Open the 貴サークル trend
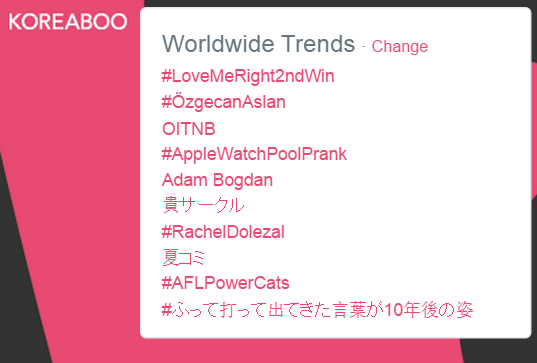This screenshot has width=537, height=363. (x=203, y=205)
